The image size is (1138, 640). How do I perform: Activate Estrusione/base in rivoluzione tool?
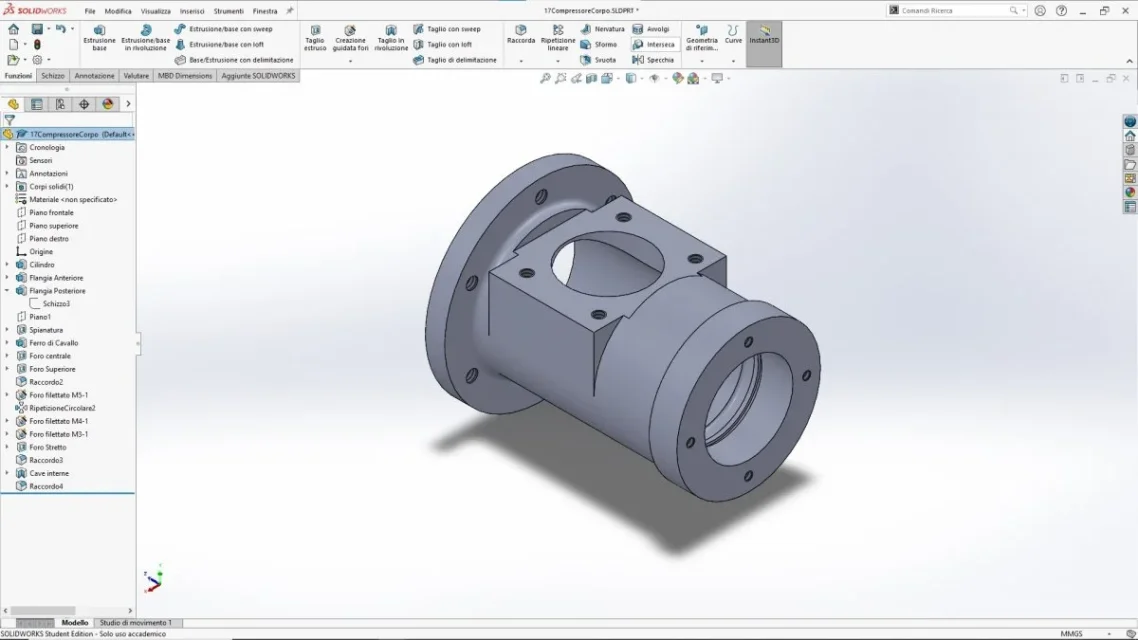tap(145, 37)
